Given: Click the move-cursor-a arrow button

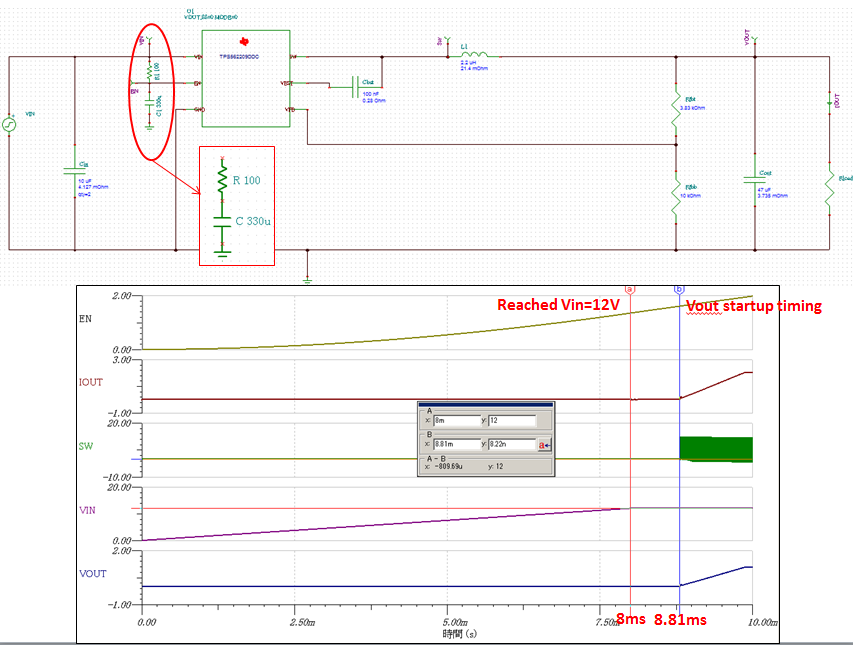Looking at the screenshot, I should [545, 445].
